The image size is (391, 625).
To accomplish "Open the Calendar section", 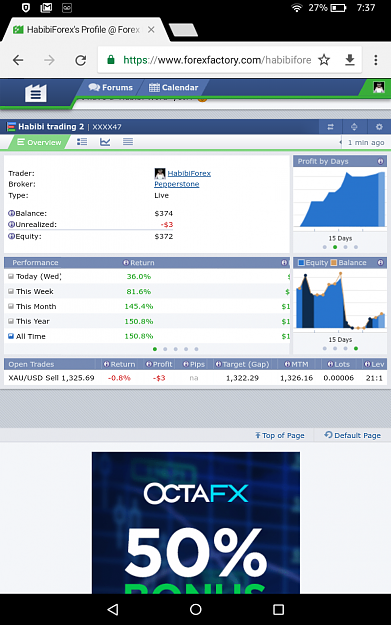I will [173, 87].
